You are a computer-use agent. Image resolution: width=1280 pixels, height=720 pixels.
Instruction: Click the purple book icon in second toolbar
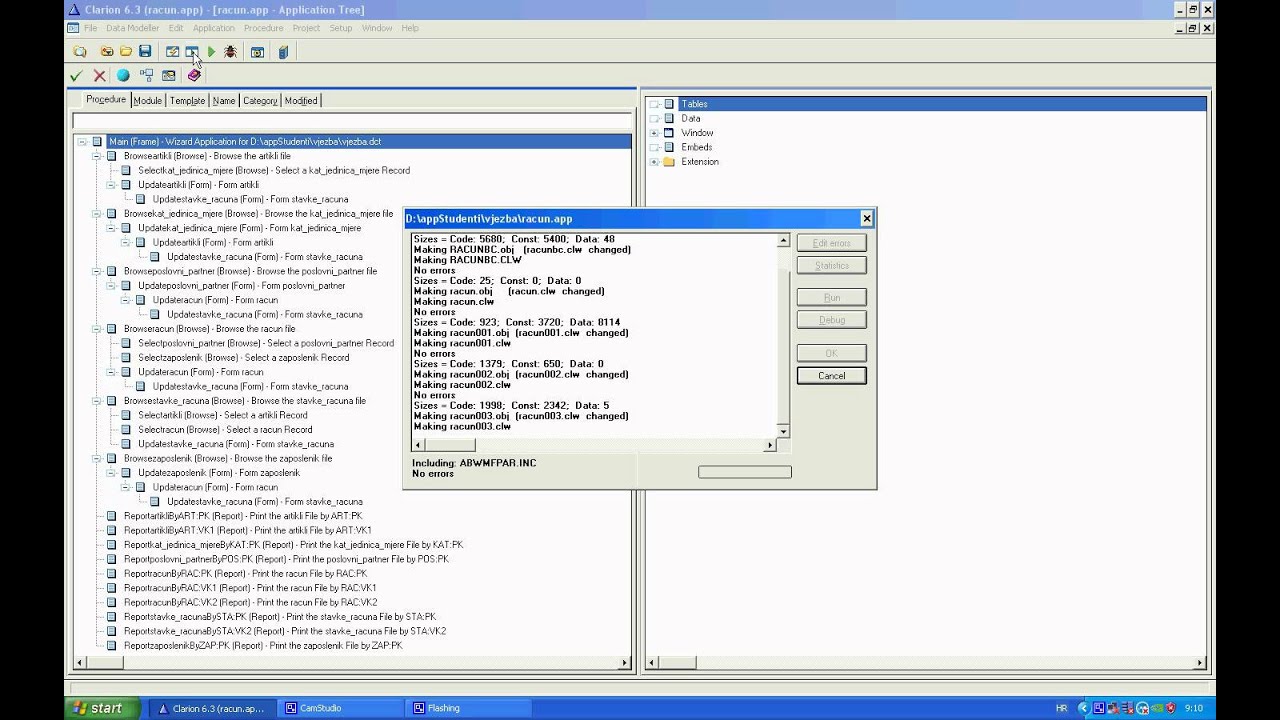point(194,75)
